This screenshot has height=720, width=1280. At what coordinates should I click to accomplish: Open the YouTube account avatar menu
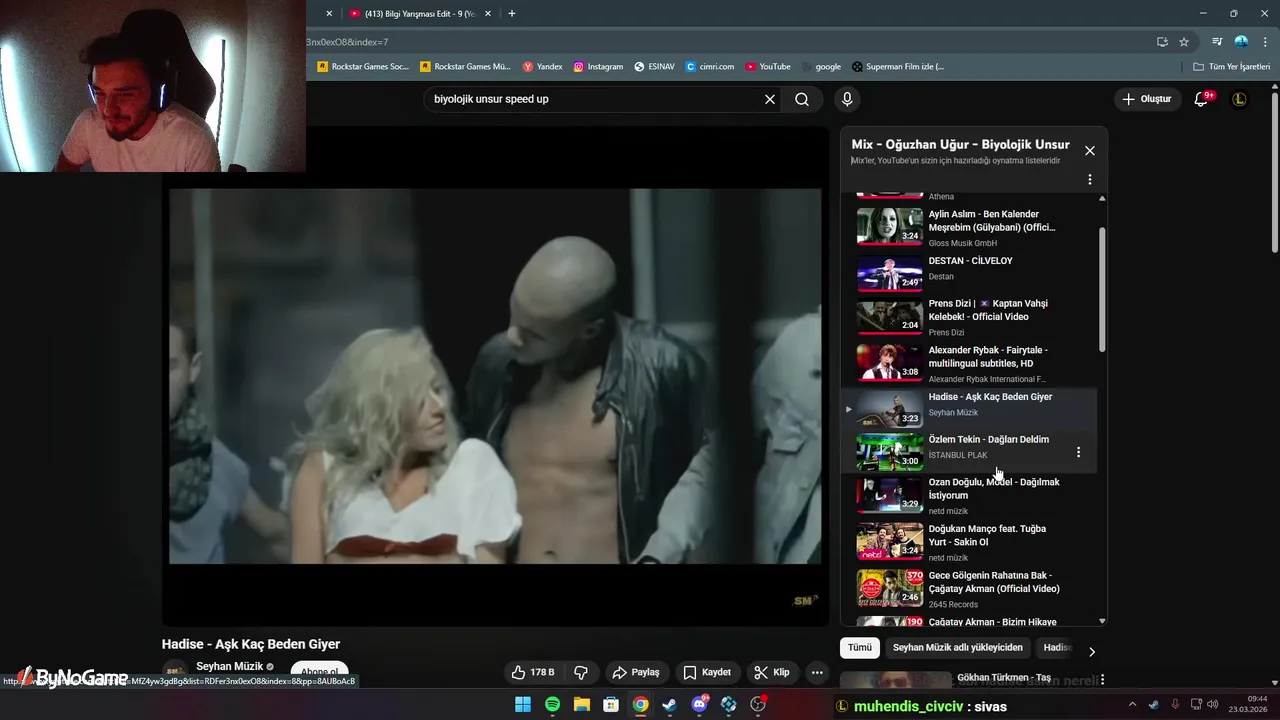point(1239,99)
